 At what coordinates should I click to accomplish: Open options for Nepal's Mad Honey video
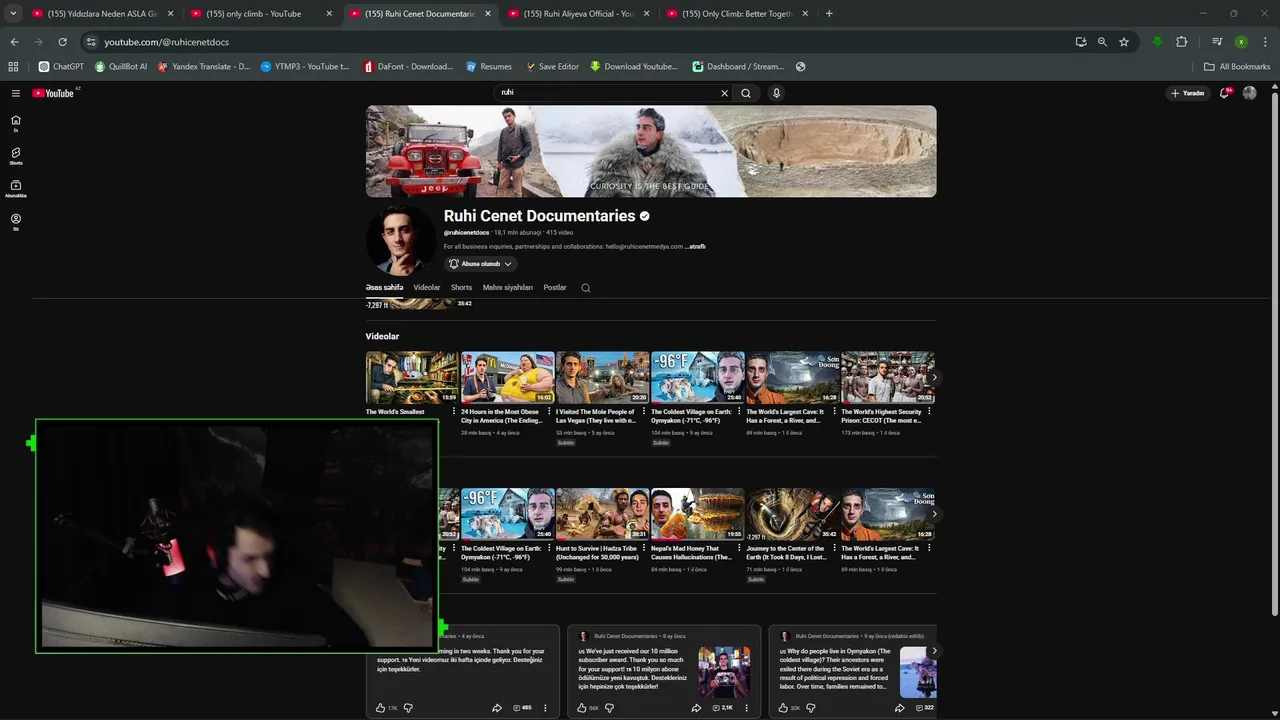pos(738,549)
